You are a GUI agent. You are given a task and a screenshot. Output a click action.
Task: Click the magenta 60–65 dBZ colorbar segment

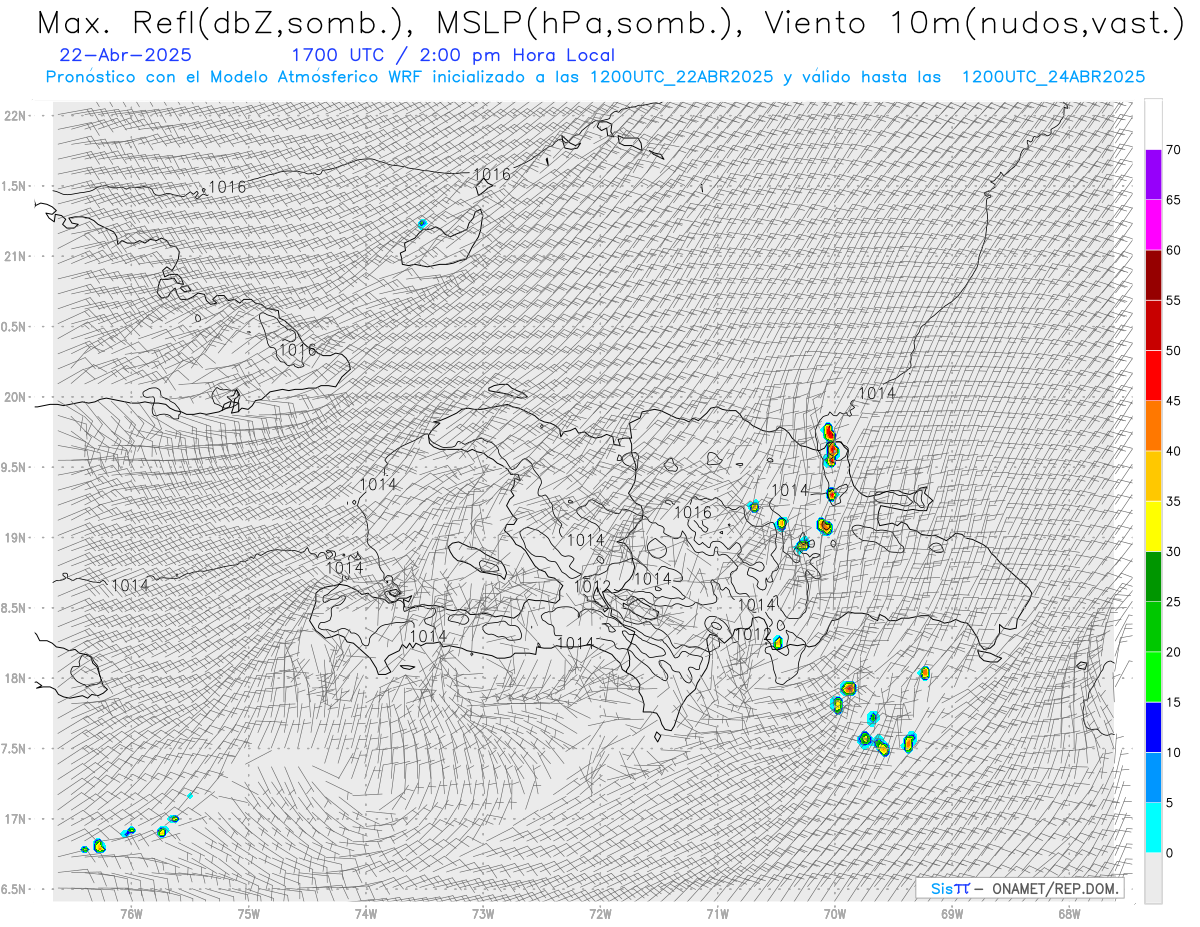click(1153, 225)
